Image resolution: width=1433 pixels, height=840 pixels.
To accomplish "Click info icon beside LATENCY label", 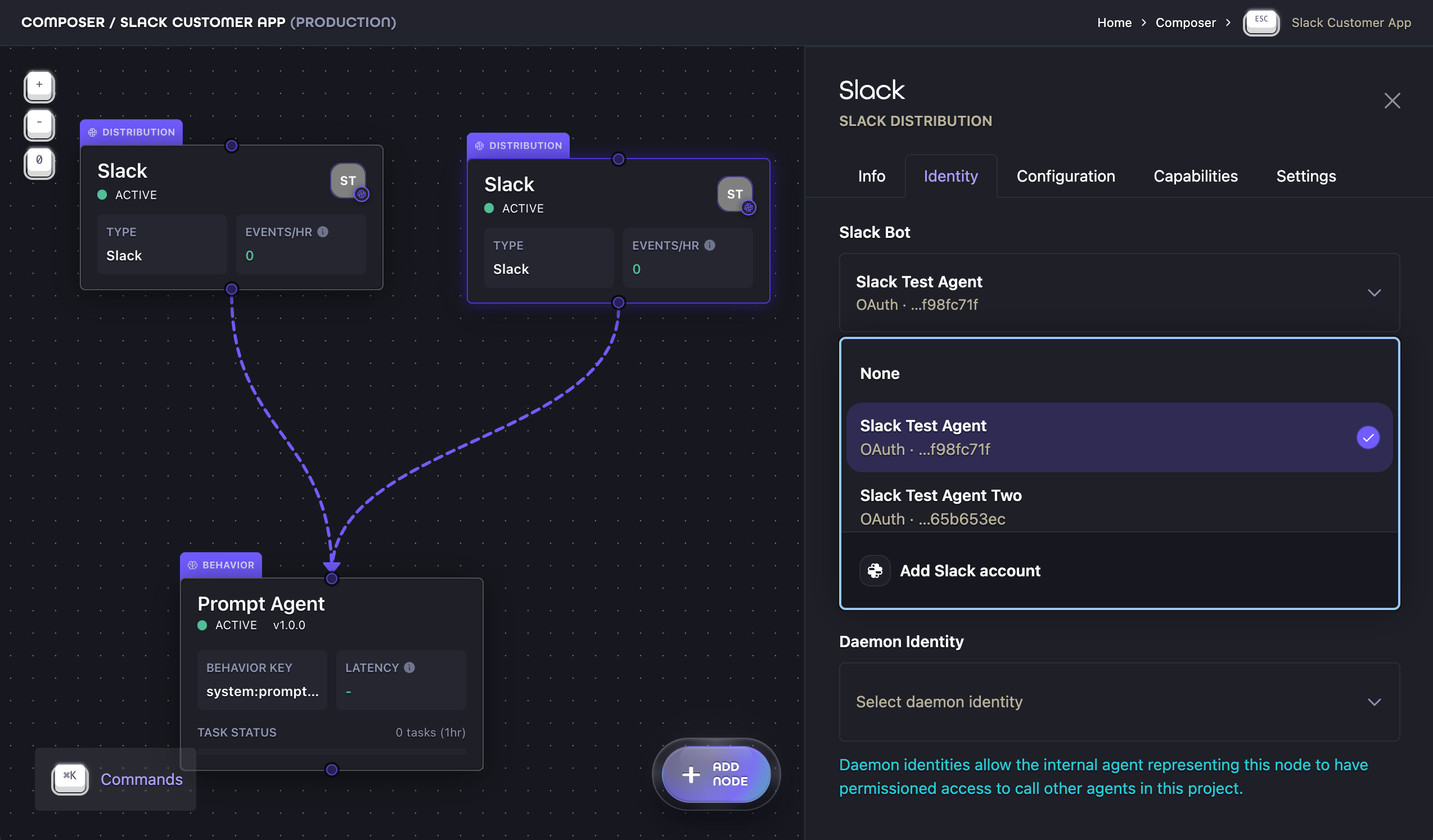I will coord(409,668).
